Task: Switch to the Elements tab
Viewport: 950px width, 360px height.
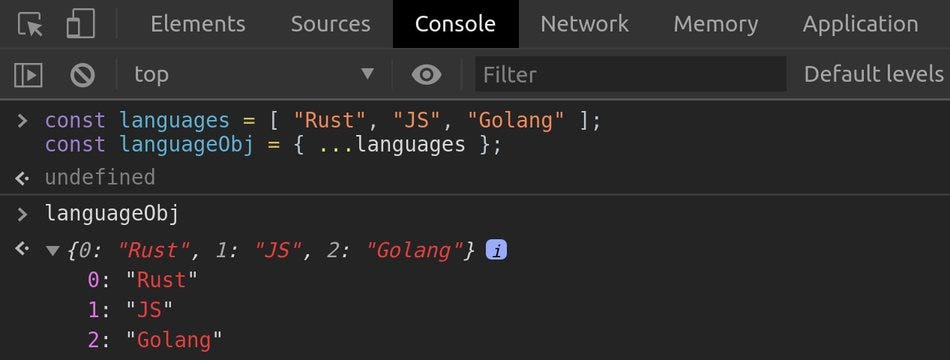Action: point(198,24)
